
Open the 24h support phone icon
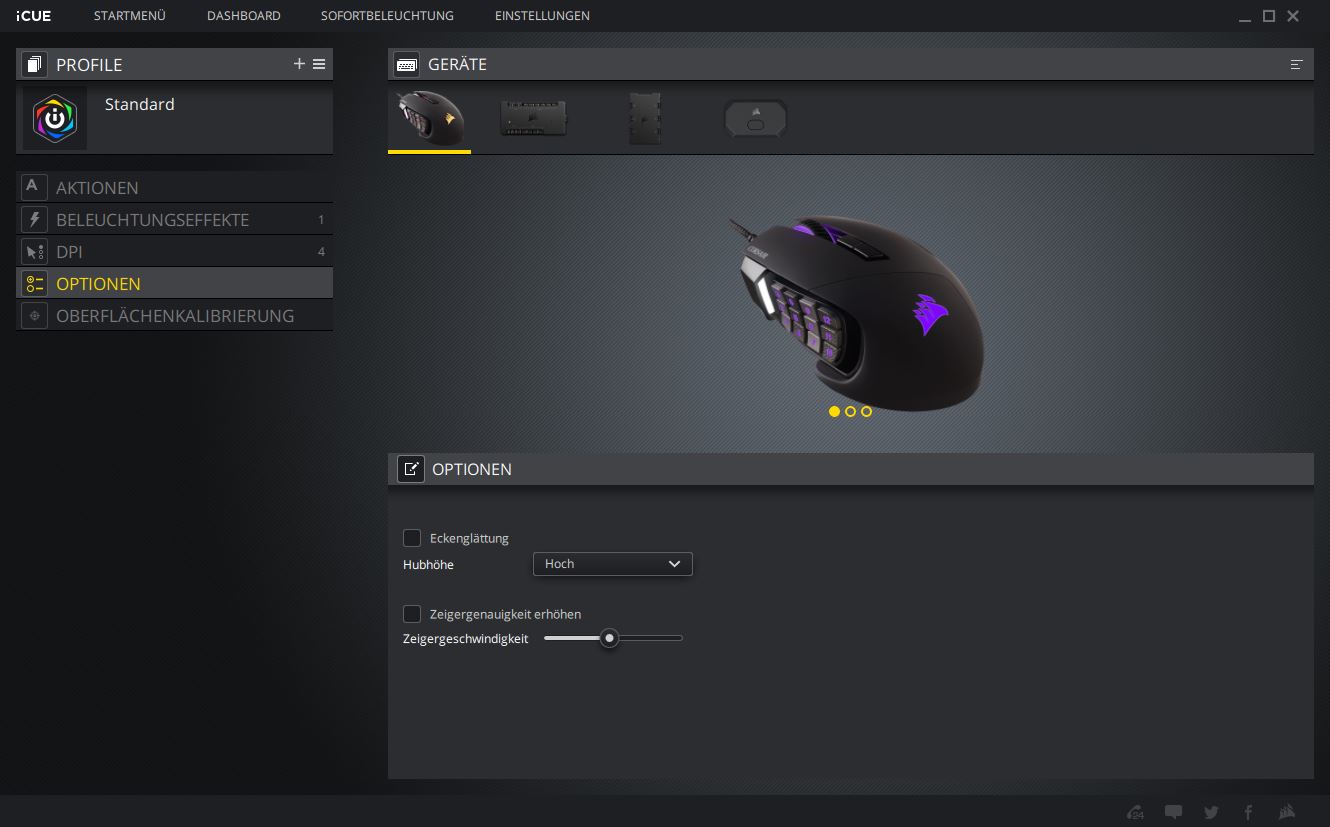click(x=1135, y=812)
